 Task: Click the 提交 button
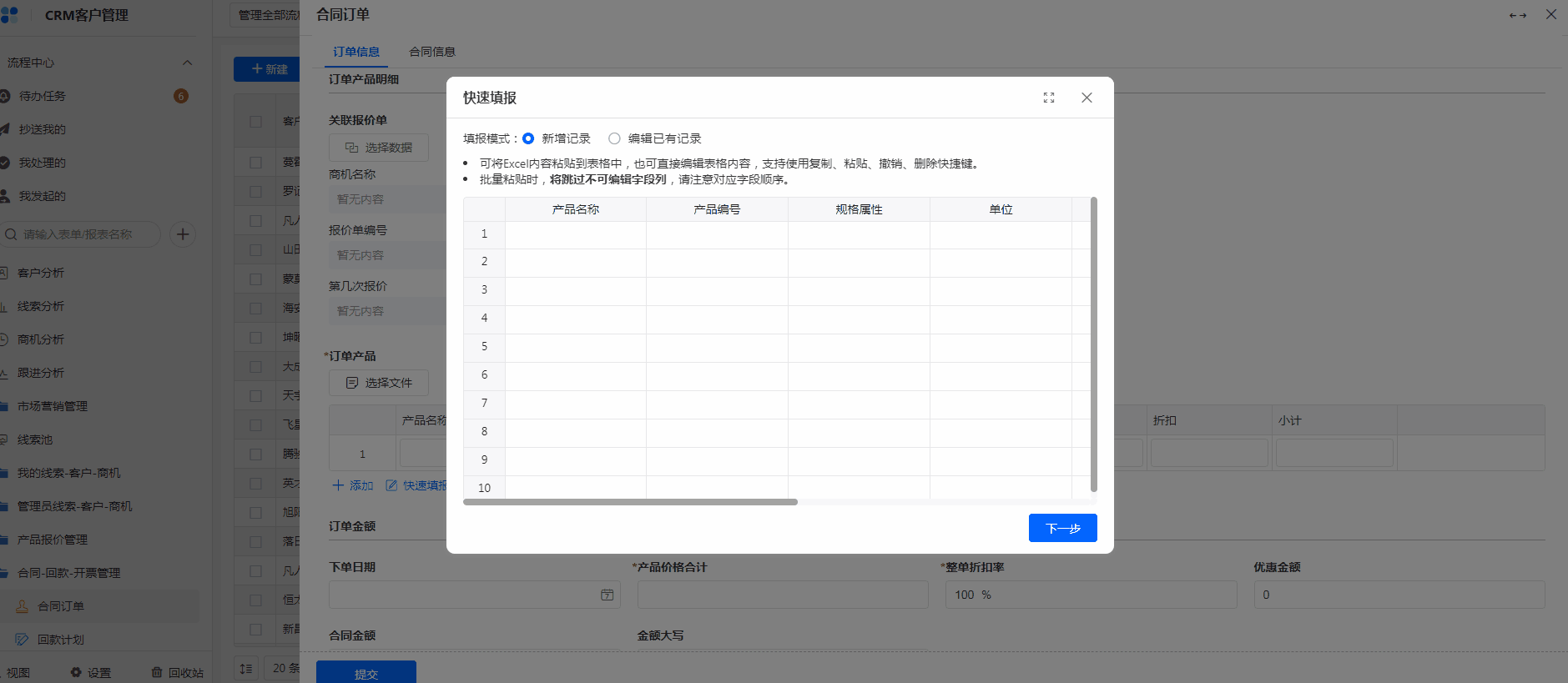coord(366,673)
